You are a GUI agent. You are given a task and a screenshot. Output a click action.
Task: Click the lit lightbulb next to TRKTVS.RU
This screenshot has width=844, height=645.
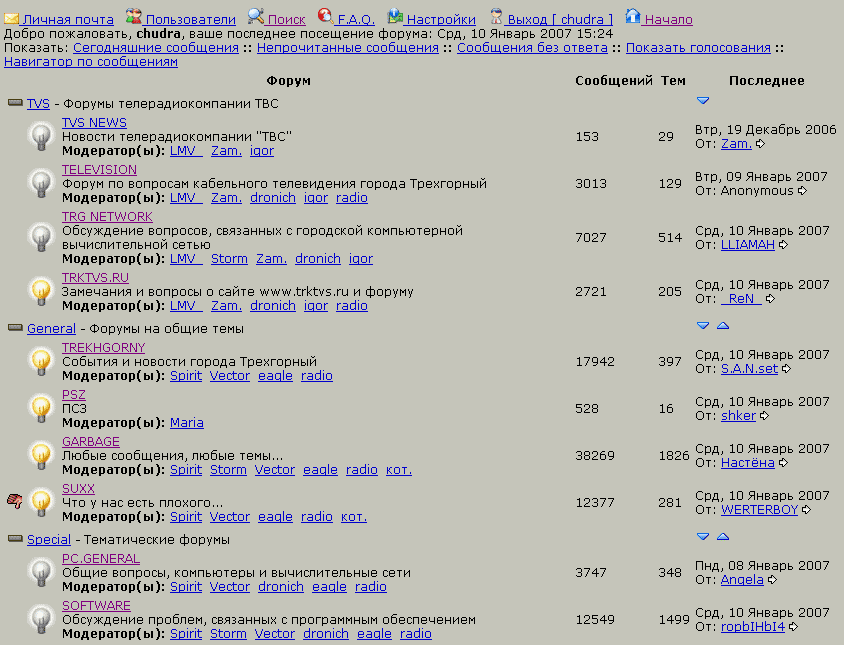[40, 291]
